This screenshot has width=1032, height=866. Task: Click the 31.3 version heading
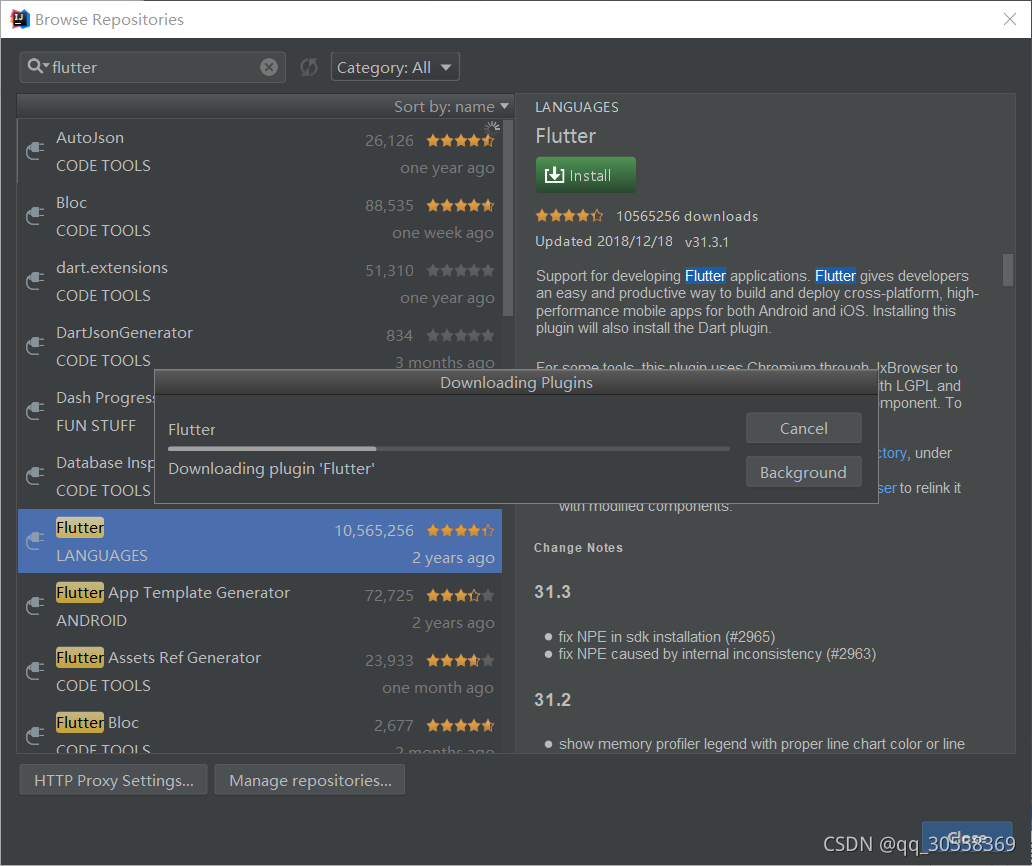[552, 592]
